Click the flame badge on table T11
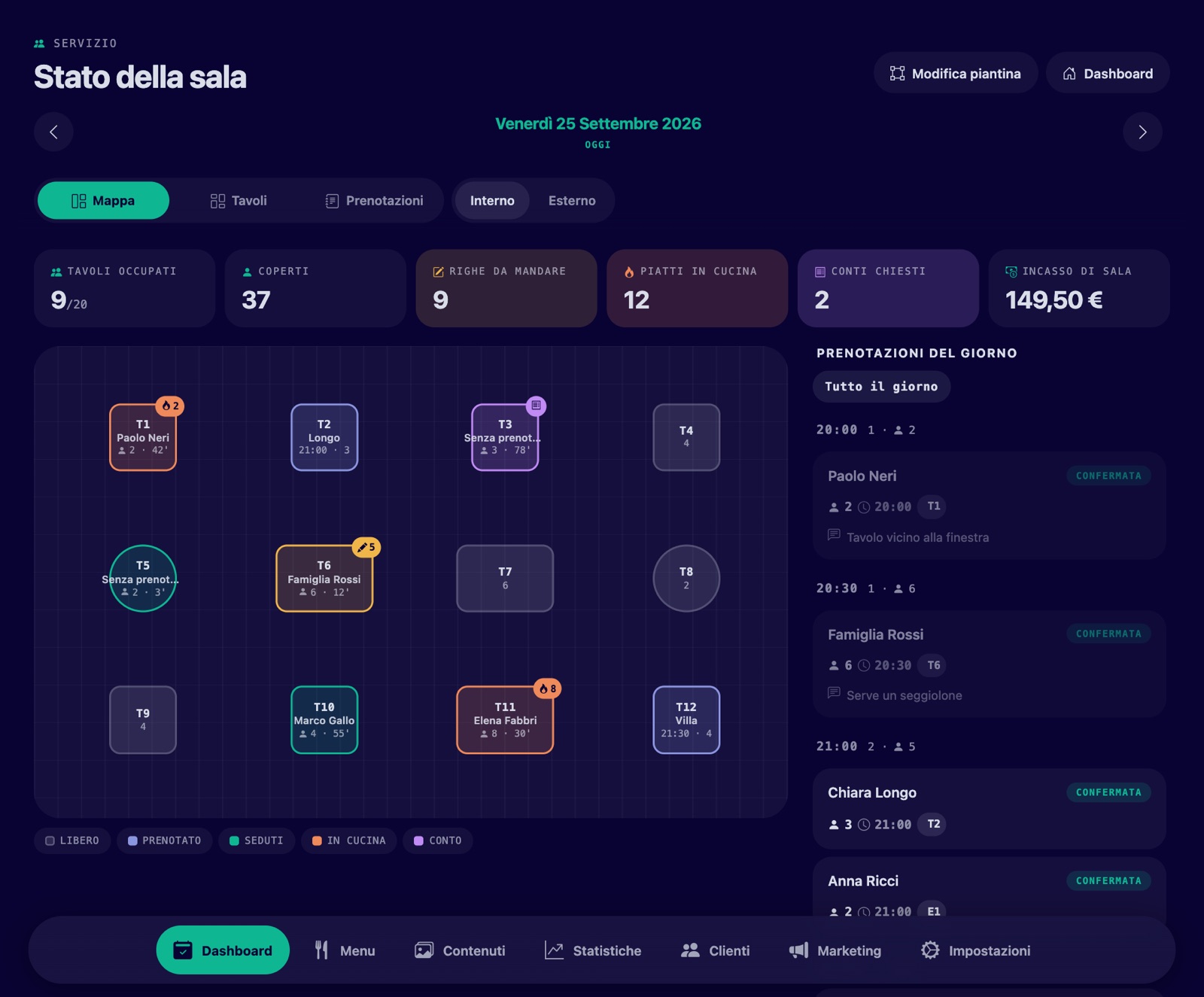This screenshot has width=1204, height=997. click(x=548, y=688)
